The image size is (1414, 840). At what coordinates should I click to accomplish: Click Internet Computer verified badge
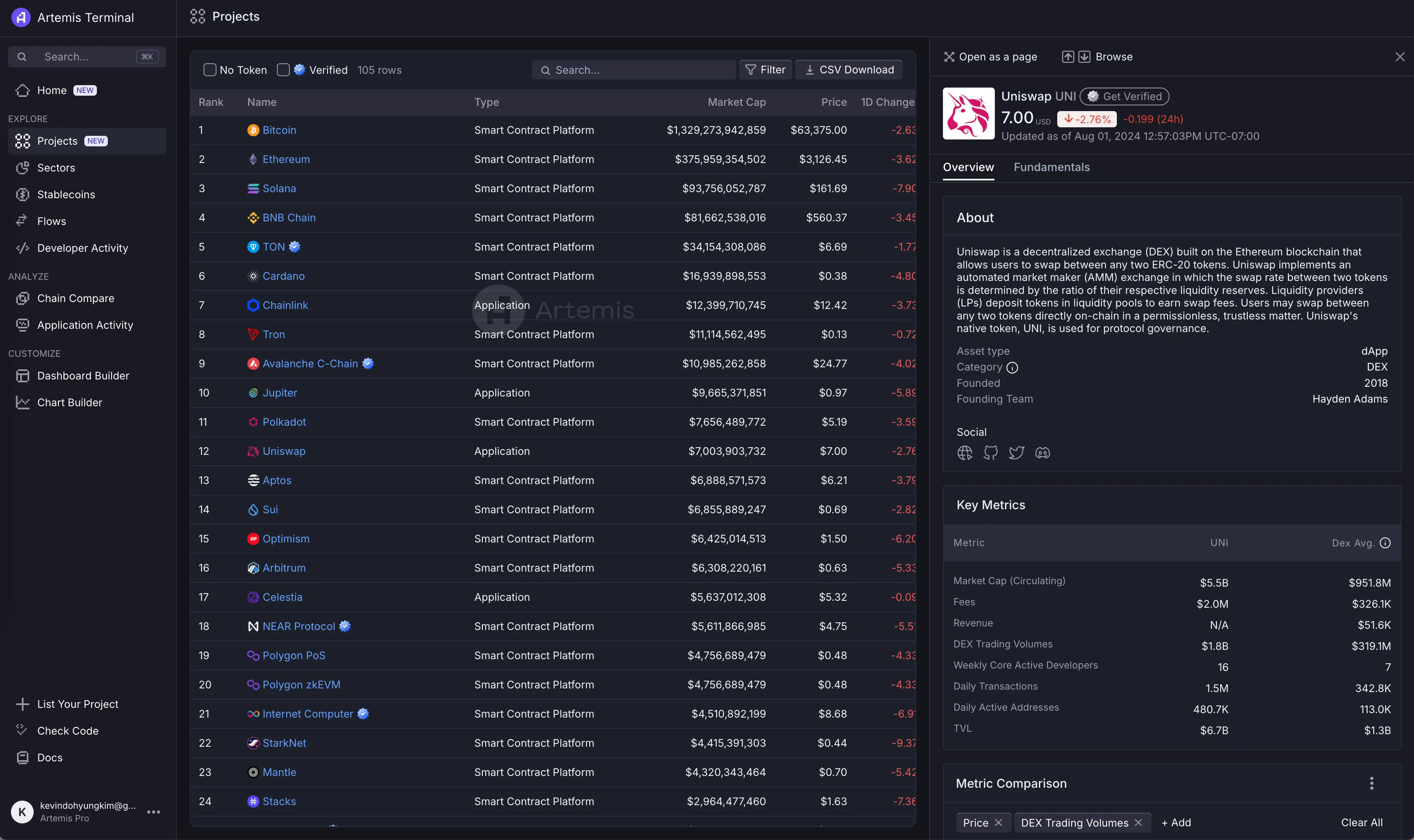[x=363, y=714]
